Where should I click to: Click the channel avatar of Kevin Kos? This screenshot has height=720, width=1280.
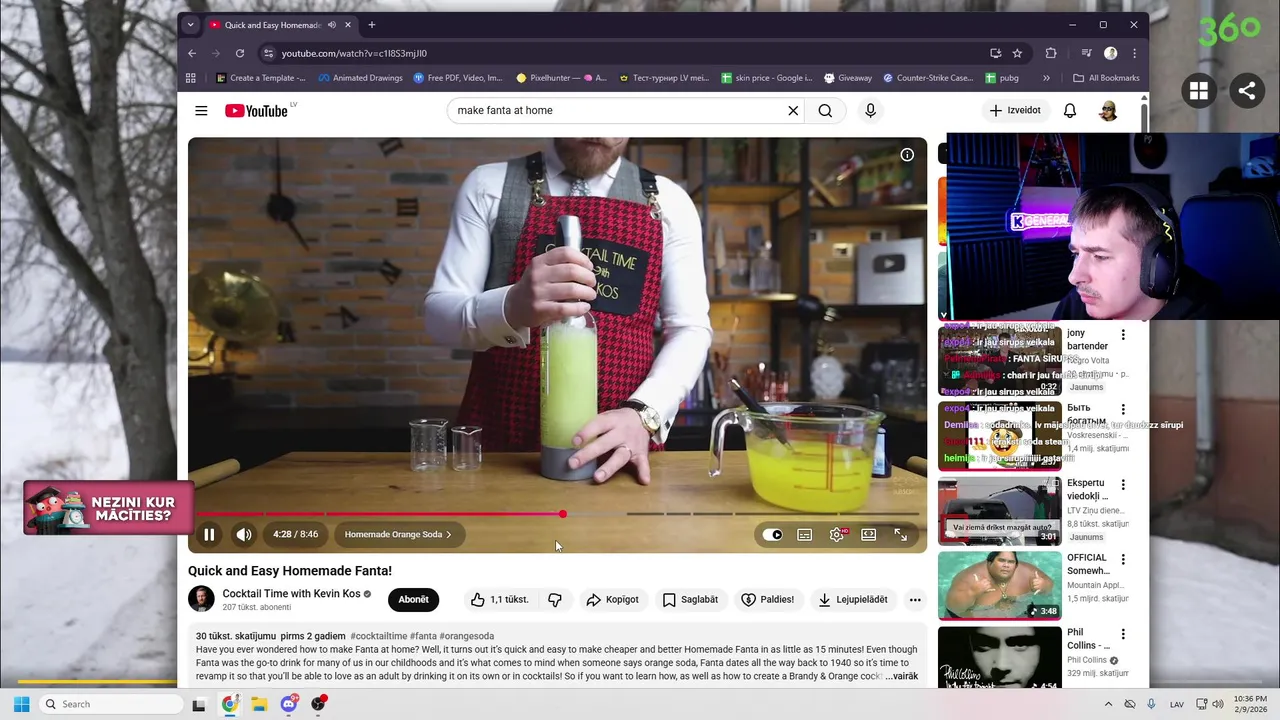pos(201,599)
